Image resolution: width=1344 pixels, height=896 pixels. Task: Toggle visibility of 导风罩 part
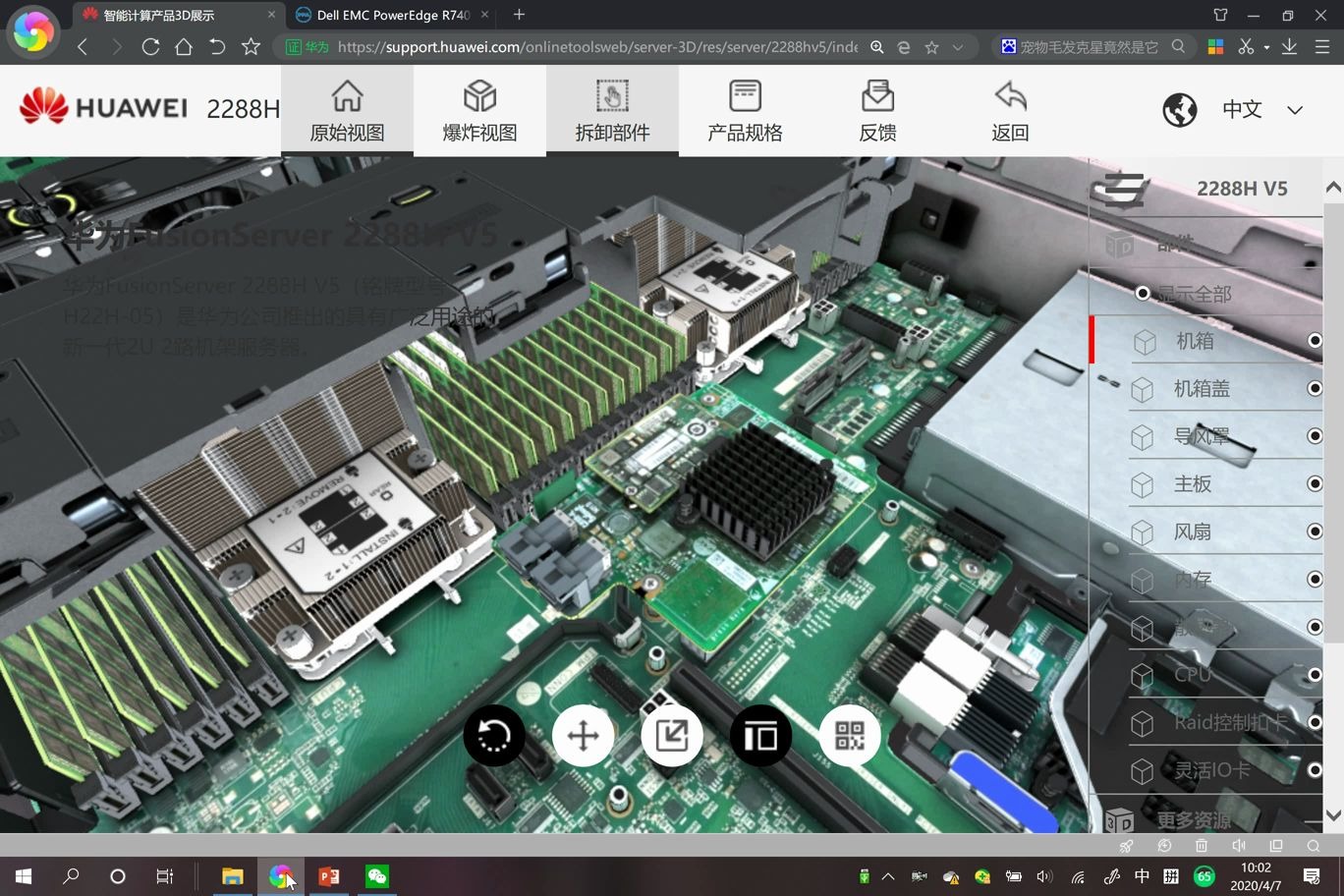[1315, 436]
